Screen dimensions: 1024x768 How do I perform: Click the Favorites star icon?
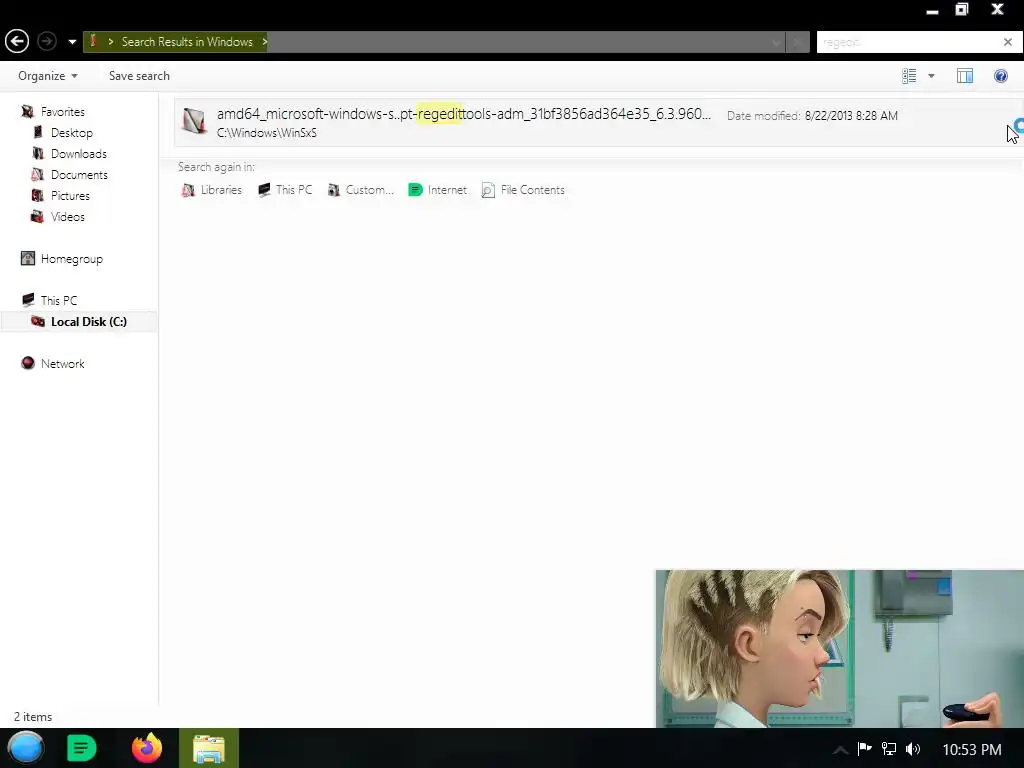click(27, 112)
